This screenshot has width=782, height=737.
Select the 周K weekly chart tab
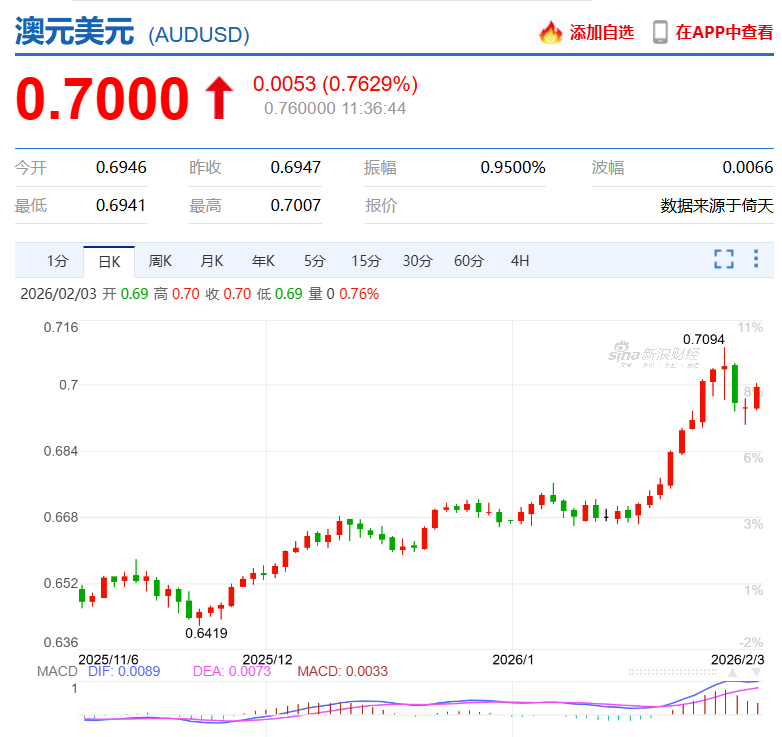click(x=160, y=261)
